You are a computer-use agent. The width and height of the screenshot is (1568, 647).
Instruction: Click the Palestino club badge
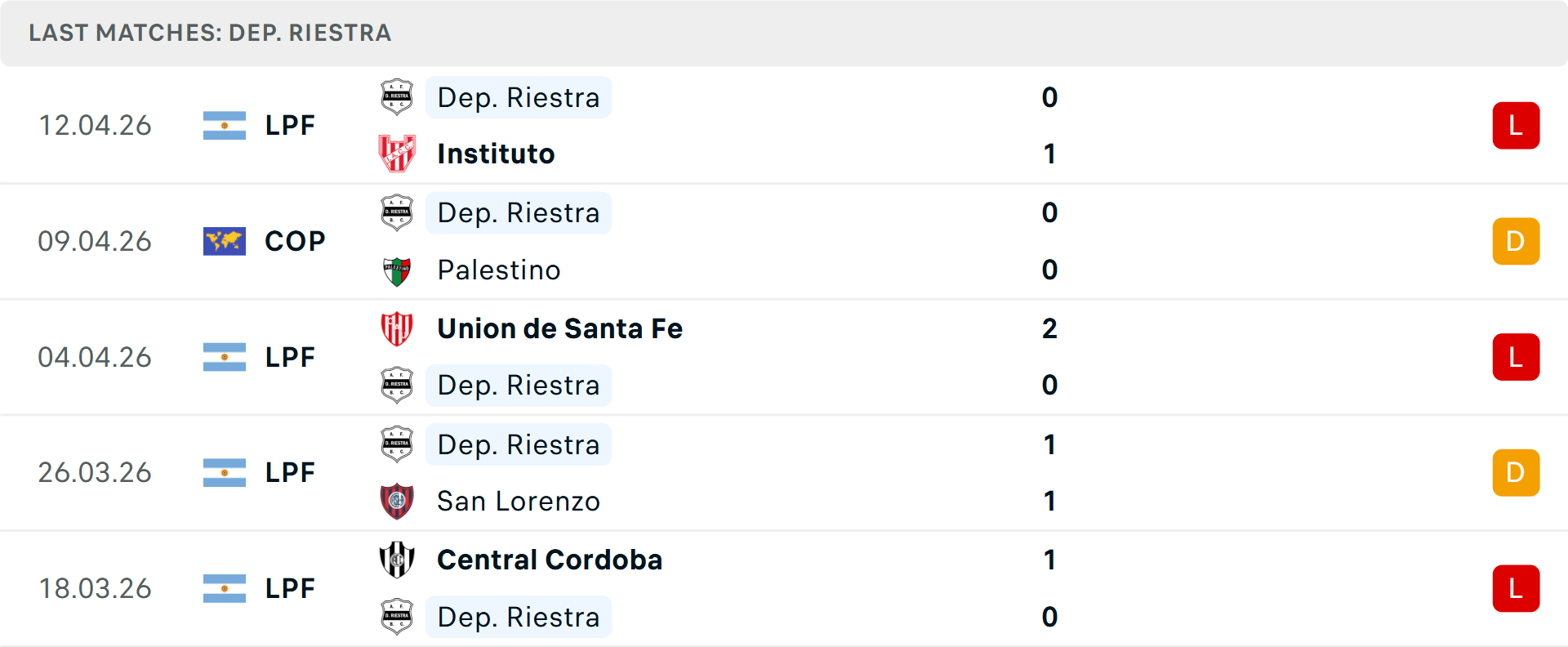tap(397, 270)
